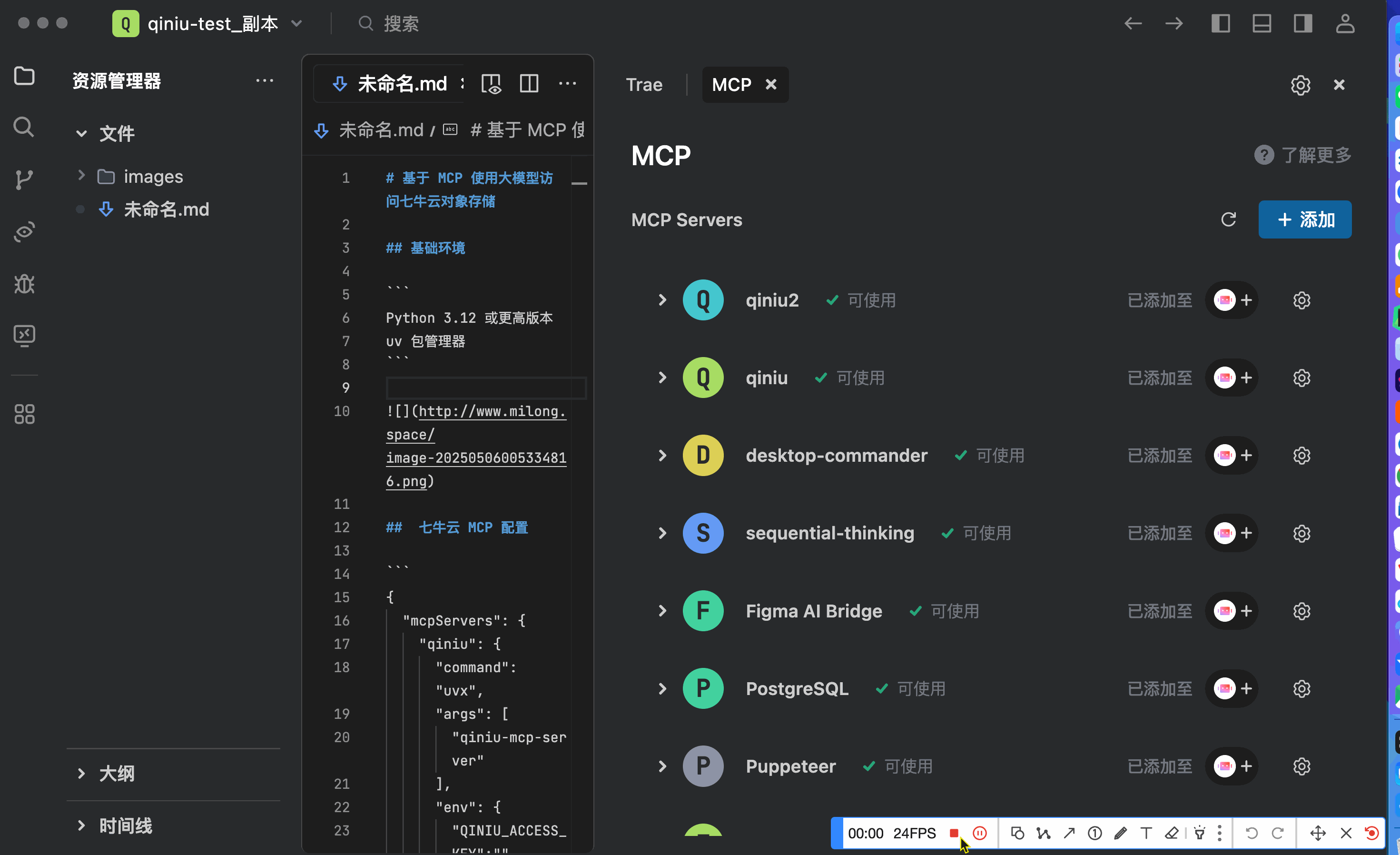The width and height of the screenshot is (1400, 855).
Task: Select the Highlighter annotation tool
Action: click(x=1200, y=834)
